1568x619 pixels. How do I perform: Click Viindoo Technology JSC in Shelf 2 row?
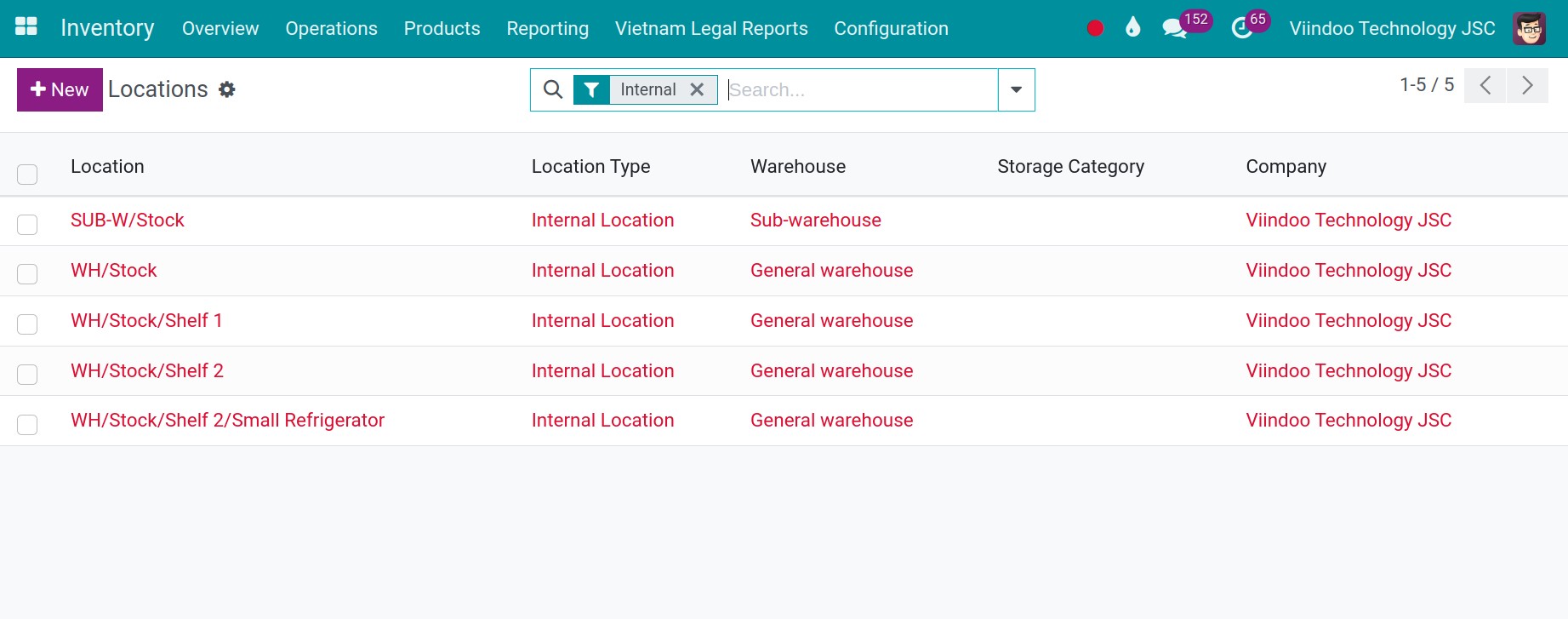[1348, 371]
